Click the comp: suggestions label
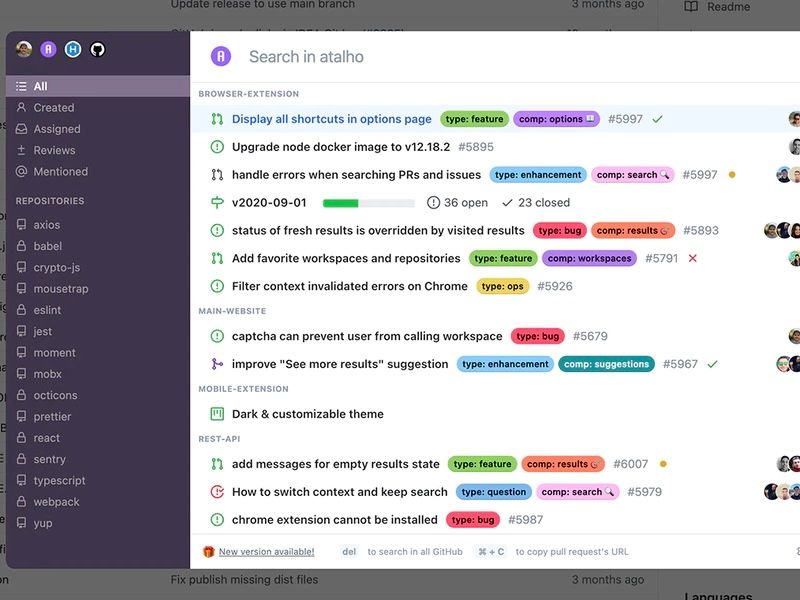Screen dimensions: 800x600 606,364
